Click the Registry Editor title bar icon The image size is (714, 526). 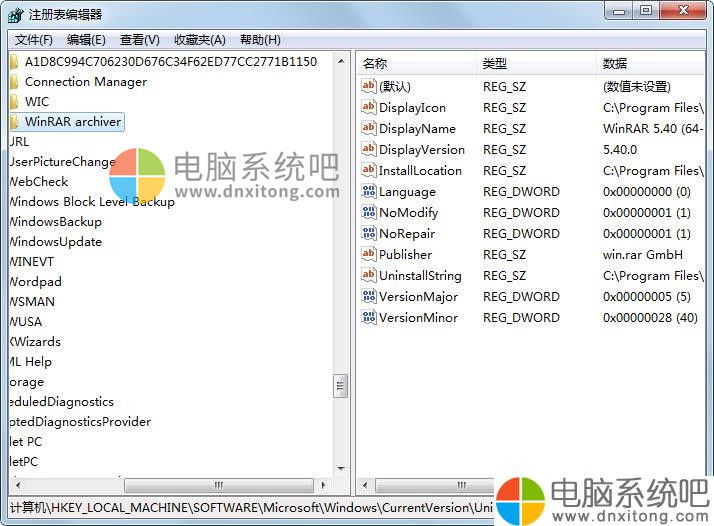click(x=15, y=15)
